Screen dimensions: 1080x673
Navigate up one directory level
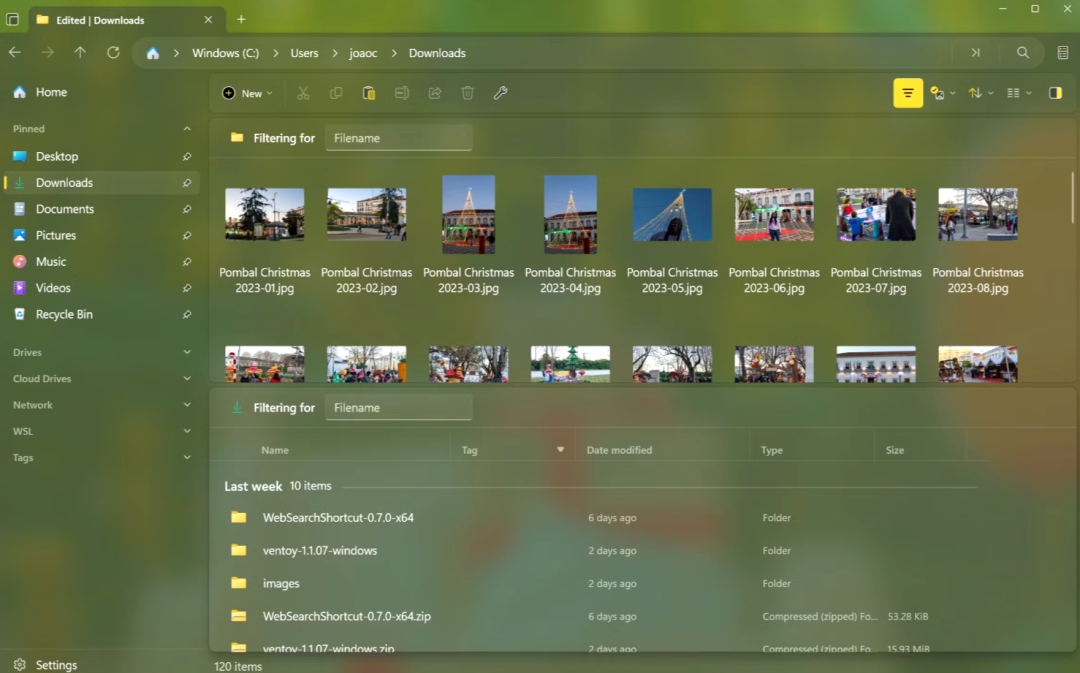(x=80, y=52)
